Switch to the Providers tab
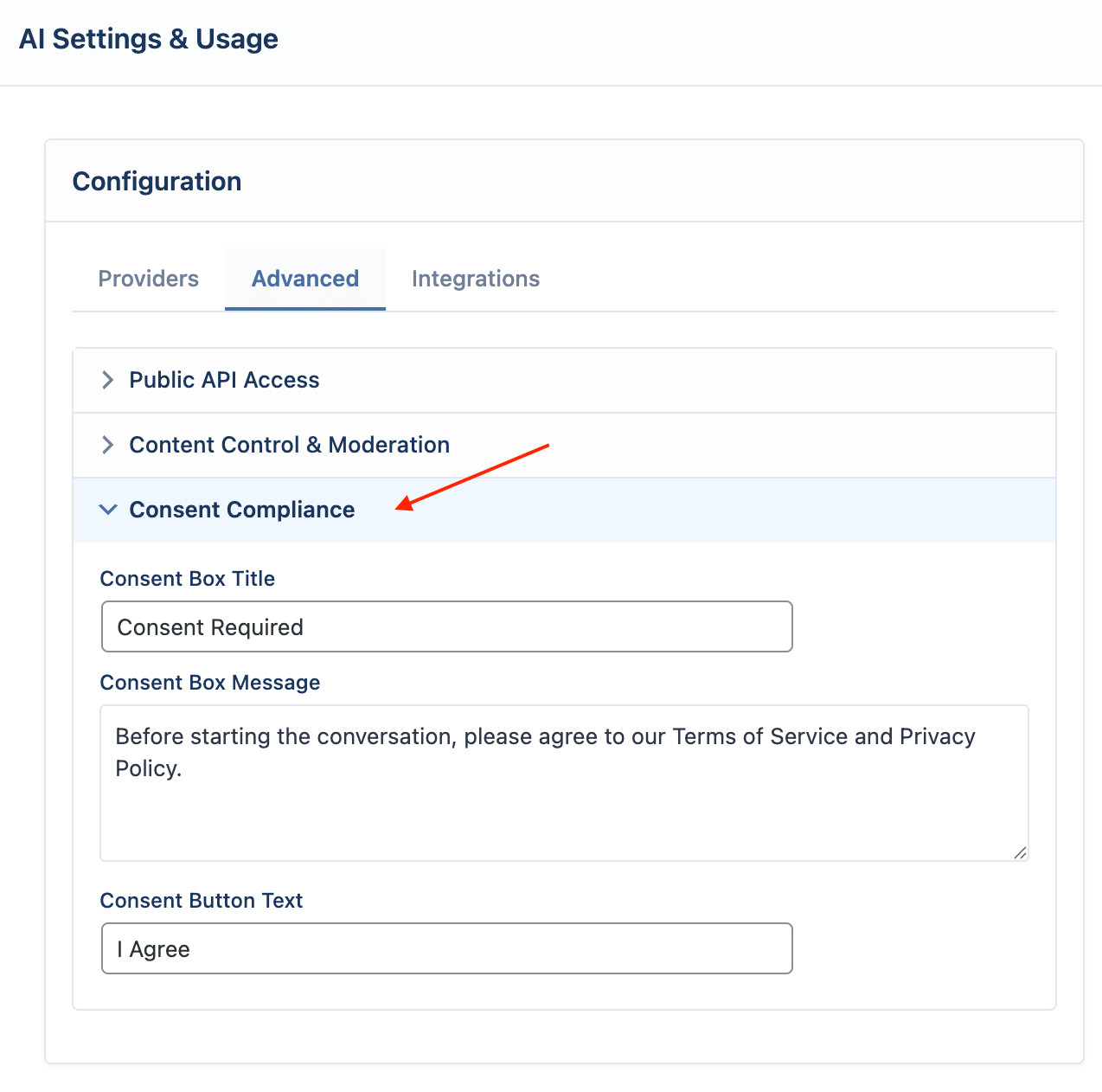1102x1092 pixels. 149,279
